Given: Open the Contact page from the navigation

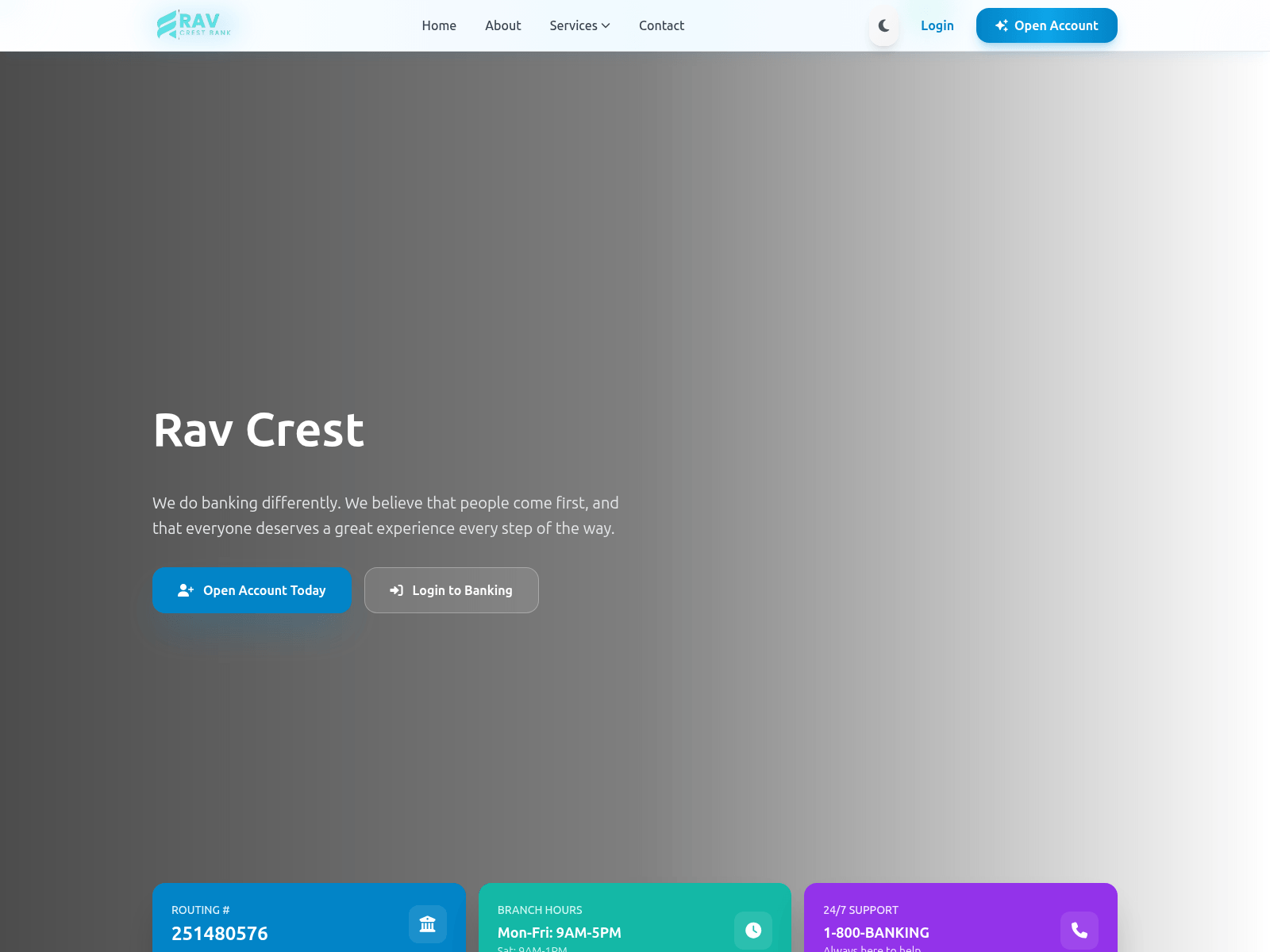Looking at the screenshot, I should point(660,25).
